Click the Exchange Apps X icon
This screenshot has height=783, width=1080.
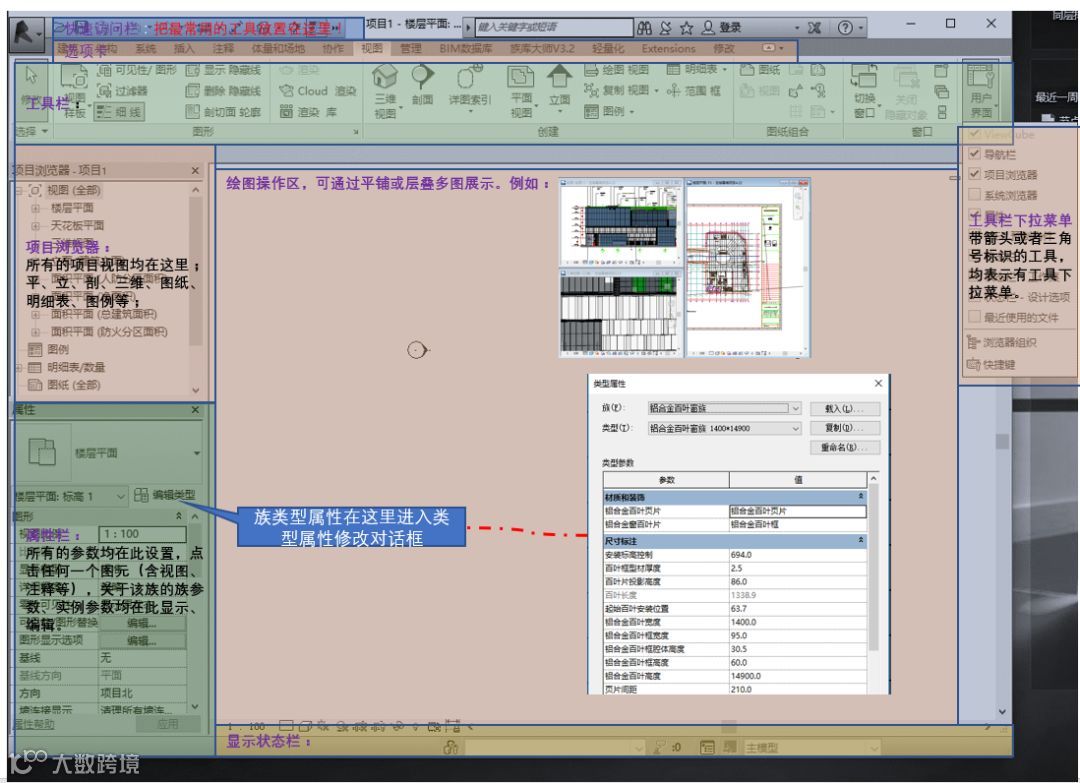click(814, 28)
